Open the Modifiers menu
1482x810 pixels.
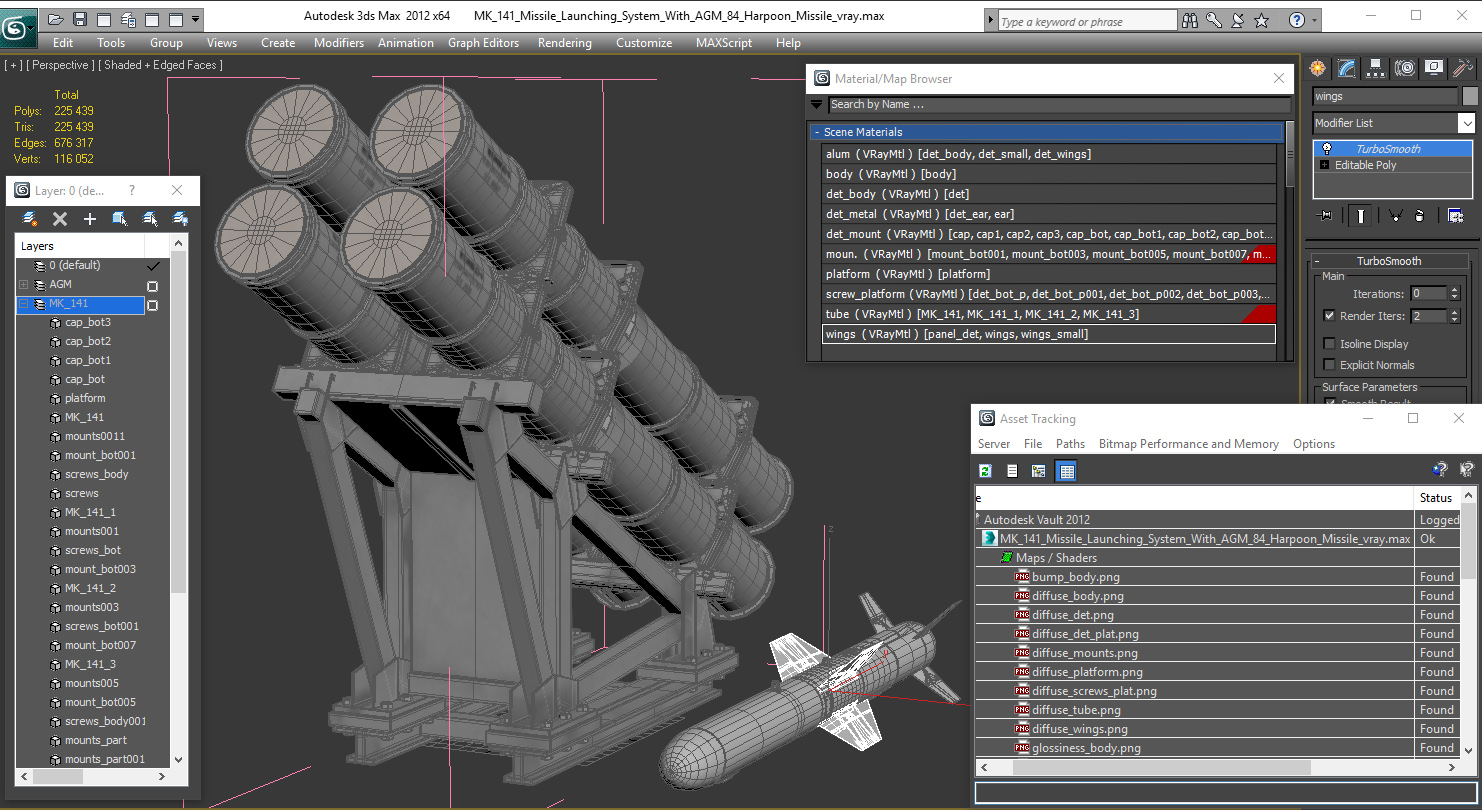[x=339, y=43]
